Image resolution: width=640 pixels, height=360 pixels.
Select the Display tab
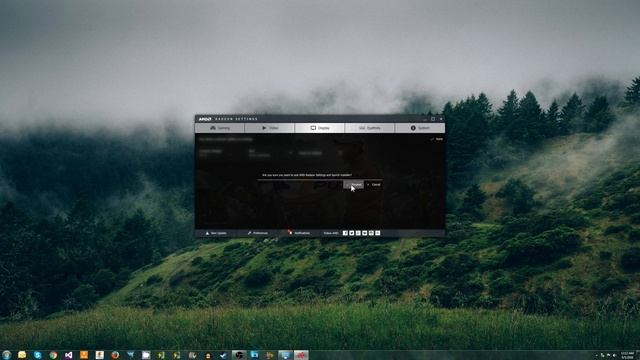pyautogui.click(x=319, y=128)
